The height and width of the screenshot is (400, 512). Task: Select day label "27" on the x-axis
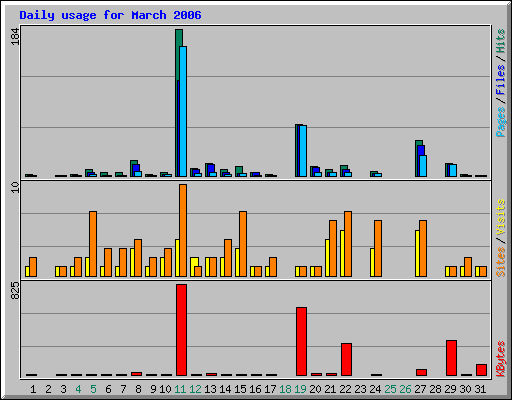coord(420,389)
